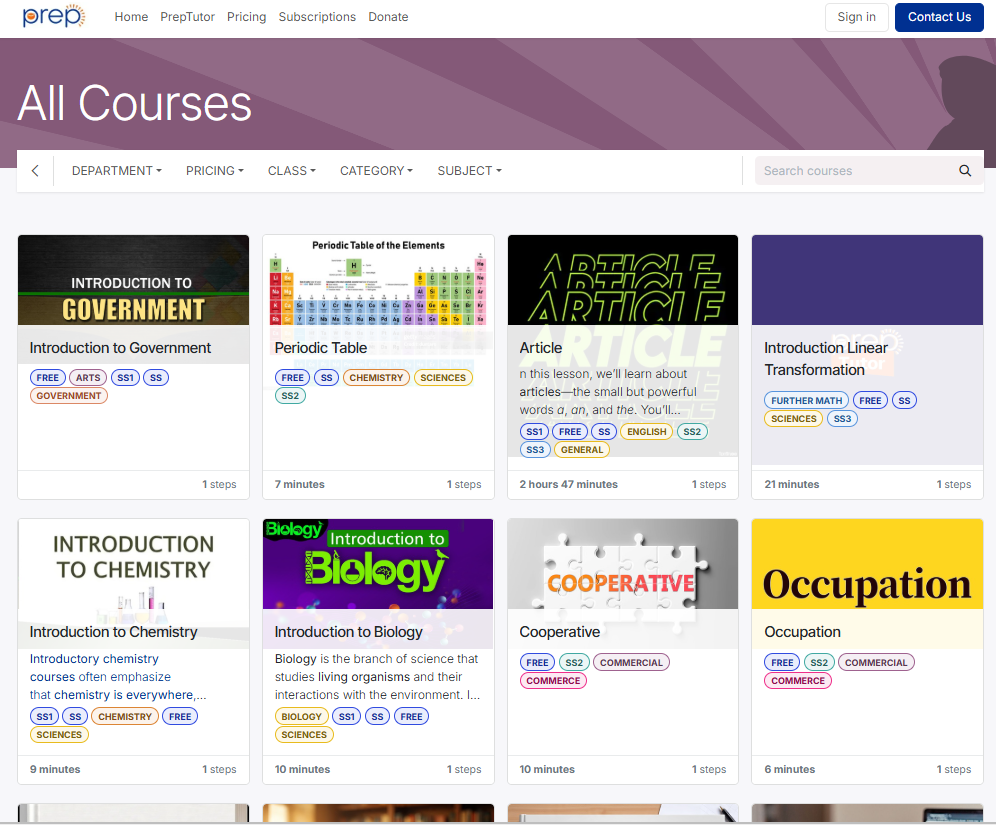
Task: Click the ENGLISH tag on Article card
Action: tap(647, 431)
